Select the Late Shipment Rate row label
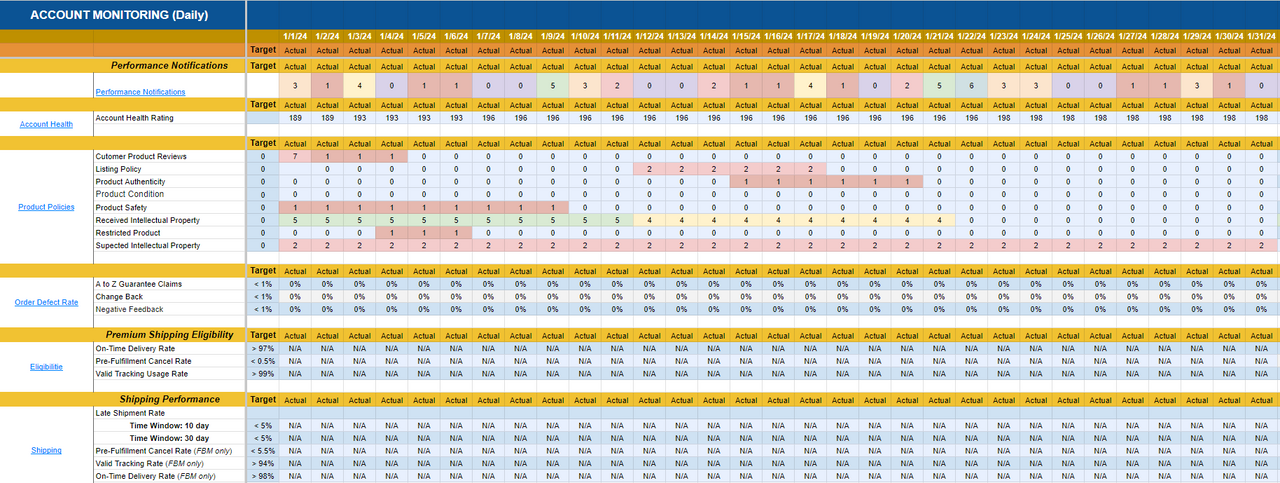This screenshot has width=1280, height=483. (131, 412)
